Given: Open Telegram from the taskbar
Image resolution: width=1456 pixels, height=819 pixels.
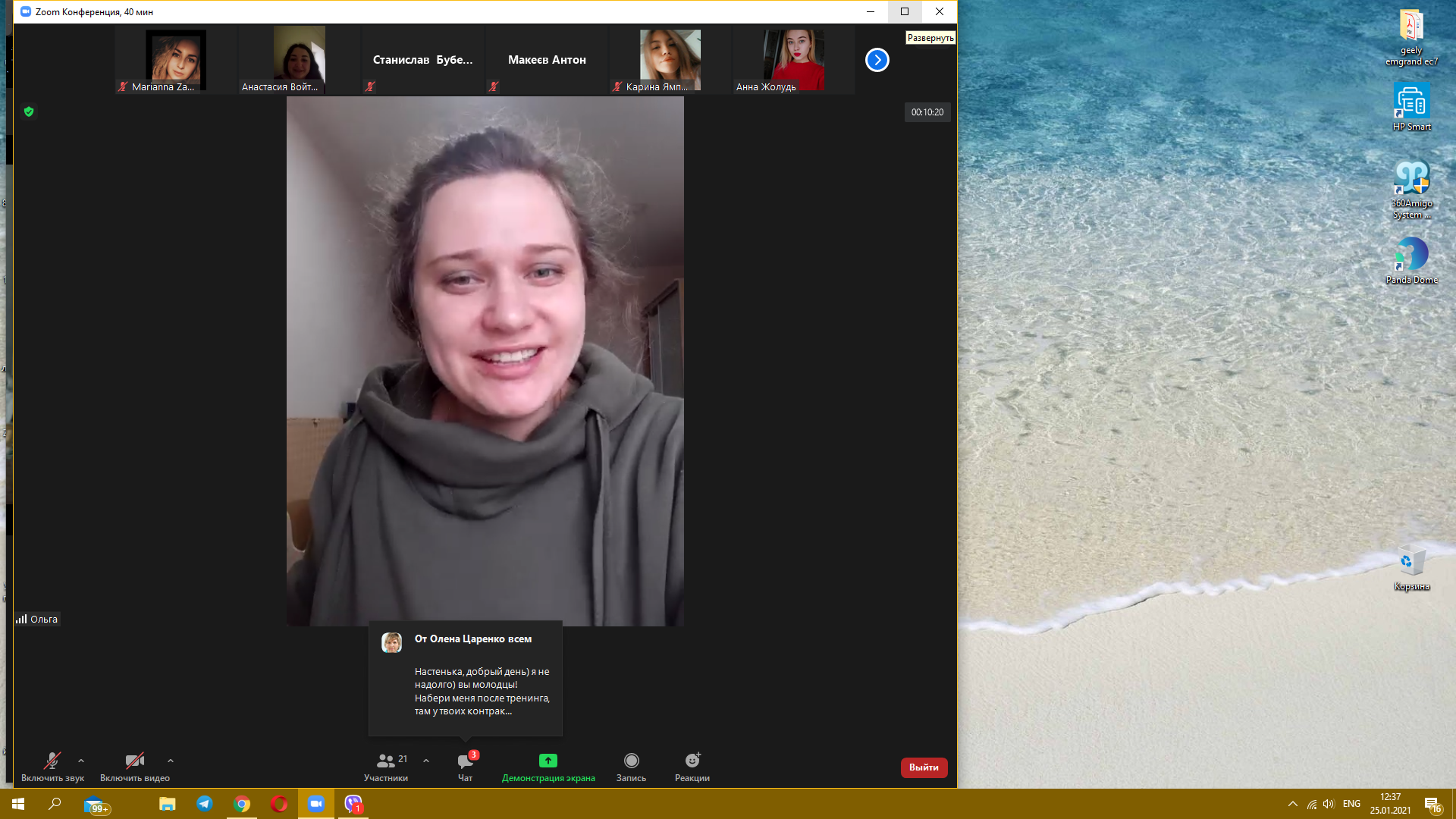Looking at the screenshot, I should [205, 805].
